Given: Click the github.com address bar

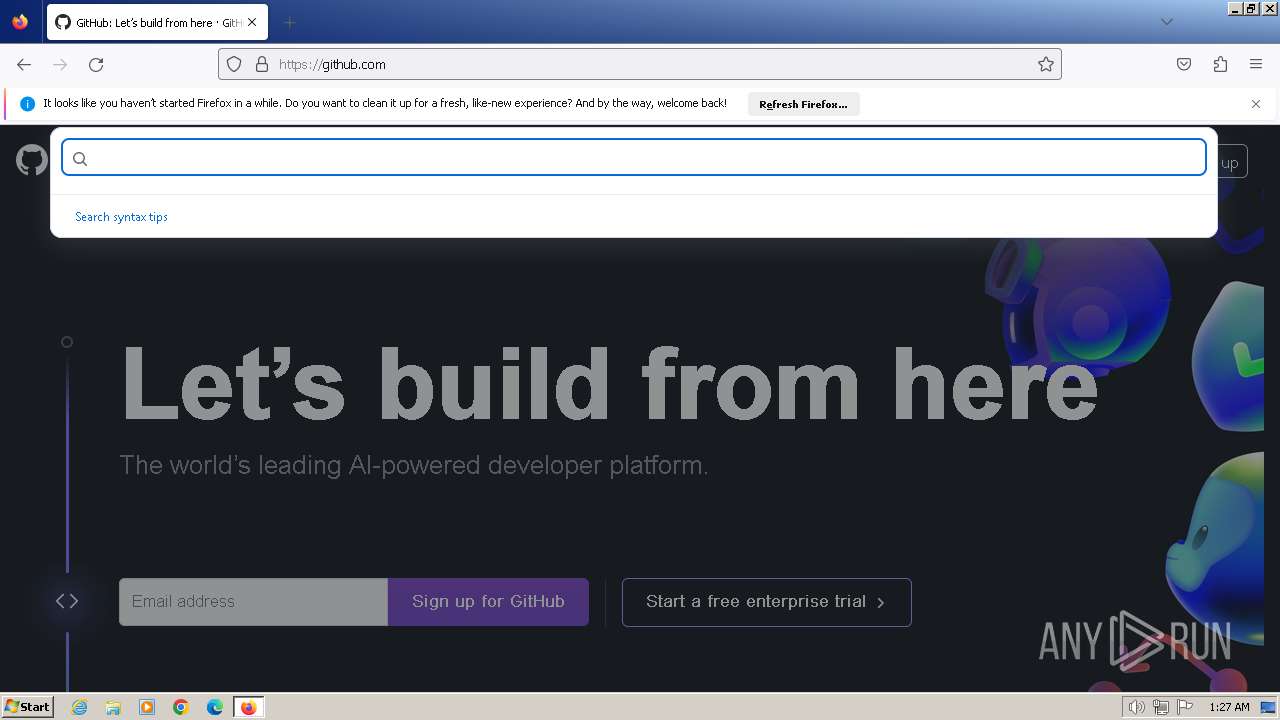Looking at the screenshot, I should coord(640,64).
